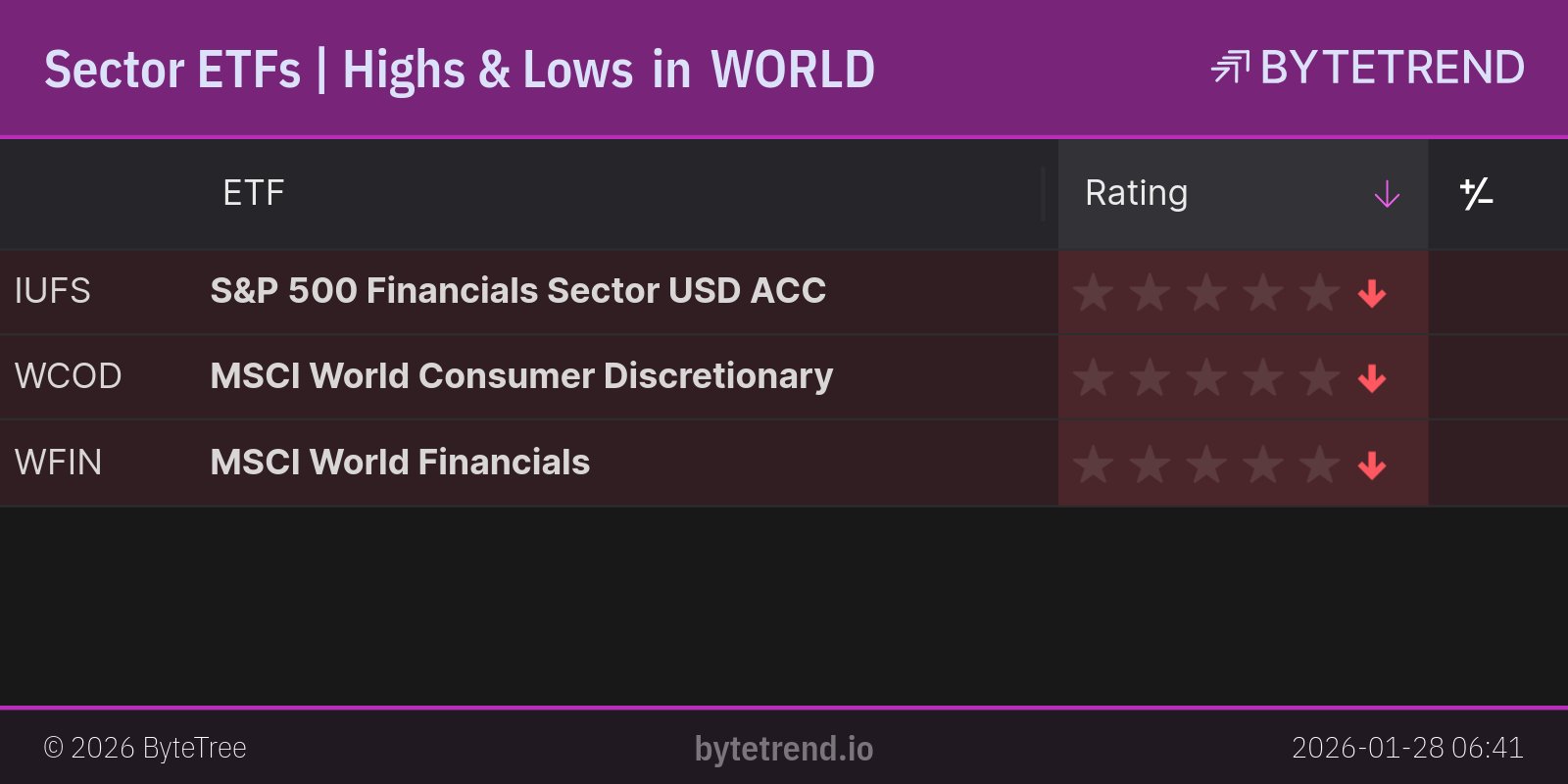This screenshot has height=784, width=1568.
Task: Click red down arrow in WFIN row
Action: 1372,465
